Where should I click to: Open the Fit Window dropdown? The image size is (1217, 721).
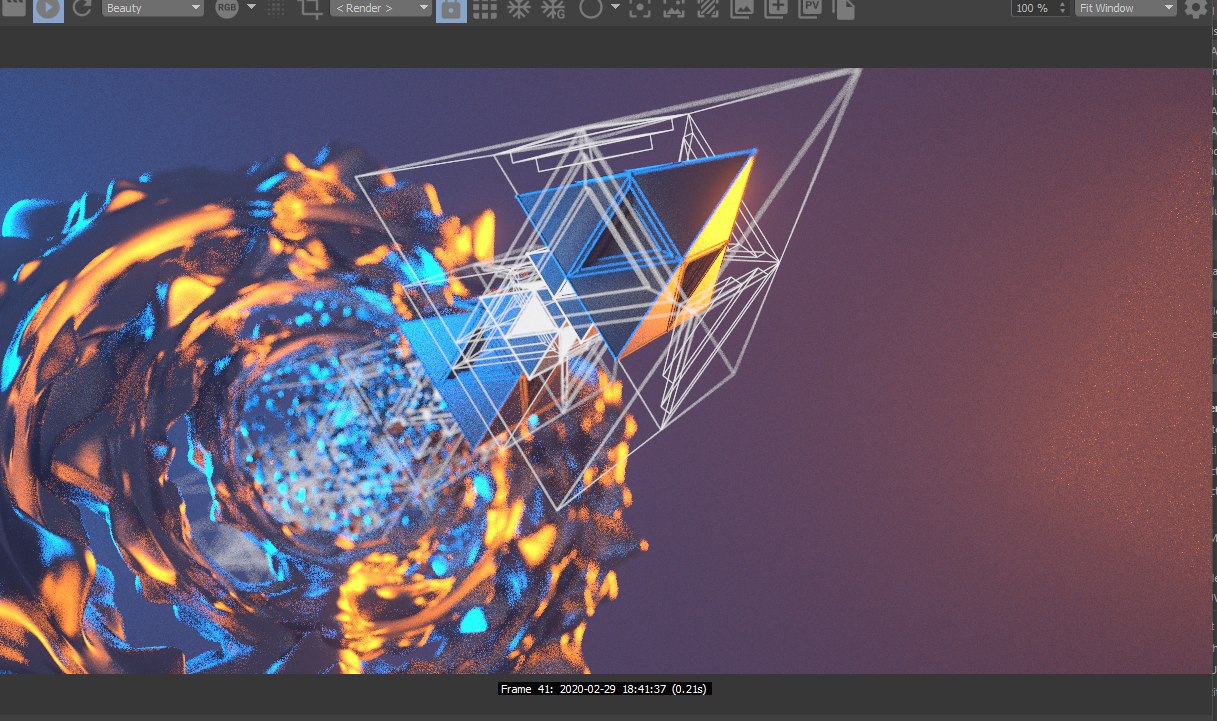coord(1126,8)
